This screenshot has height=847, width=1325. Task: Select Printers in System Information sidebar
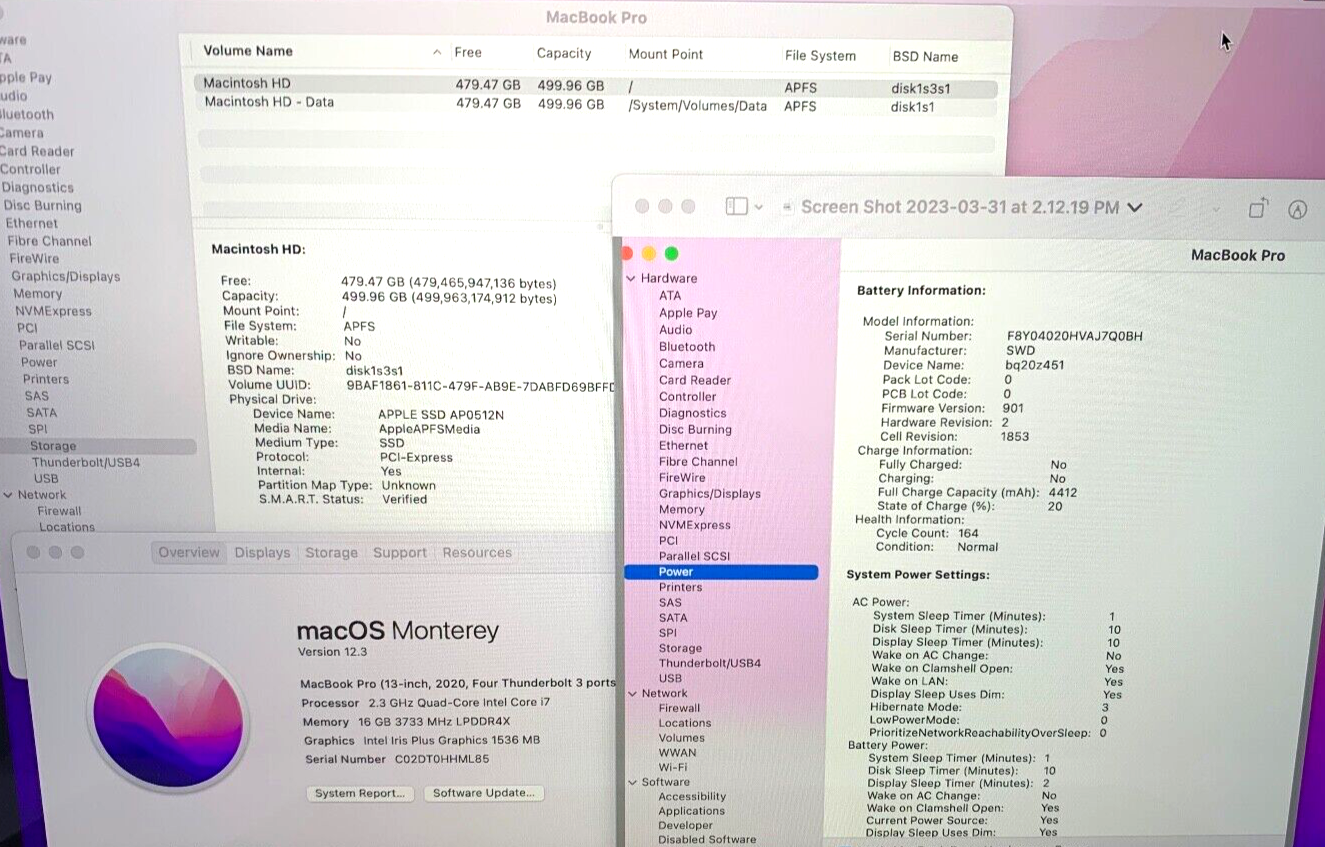click(x=46, y=379)
